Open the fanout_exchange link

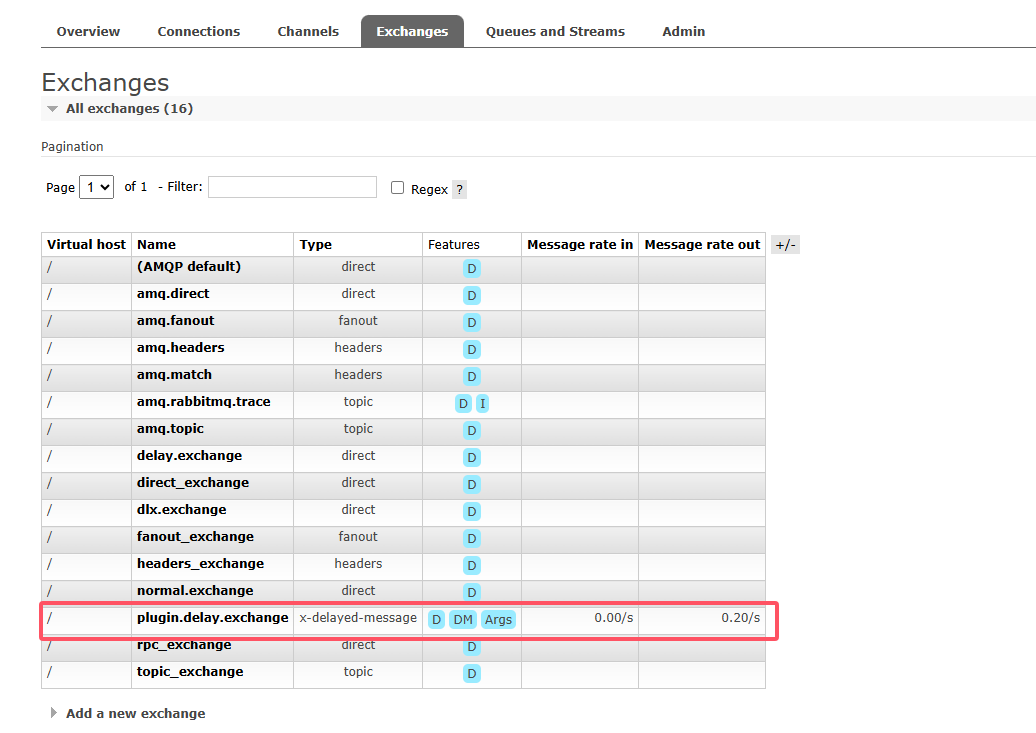pyautogui.click(x=195, y=537)
